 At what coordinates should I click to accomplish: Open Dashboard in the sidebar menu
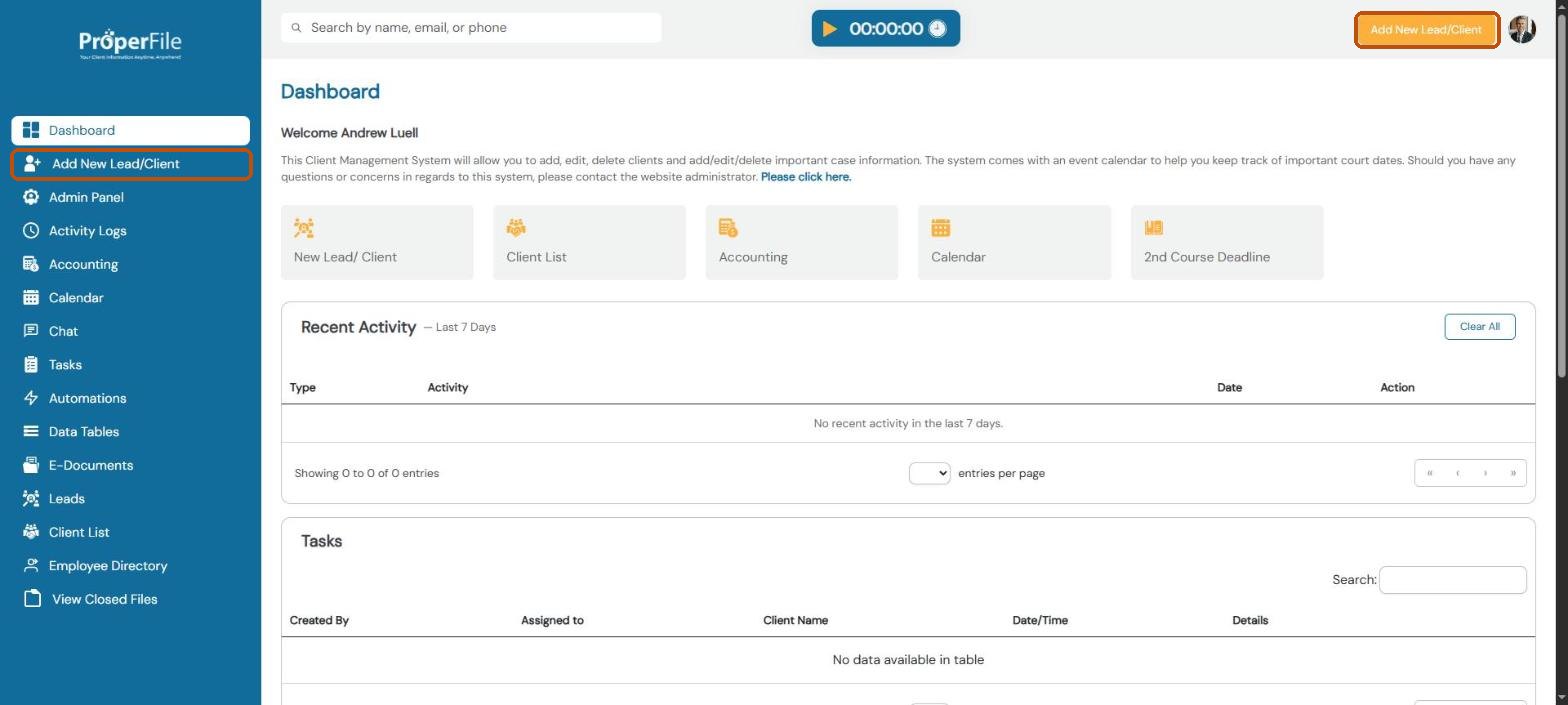(x=131, y=130)
